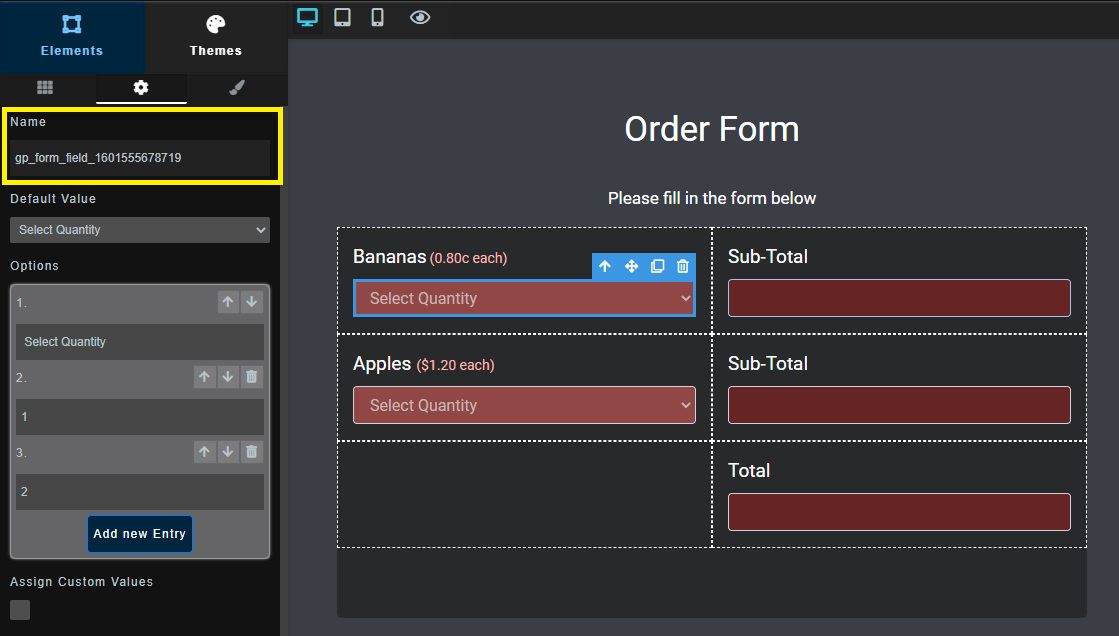Click the move handle on Bananas field
The image size is (1119, 636).
click(632, 266)
